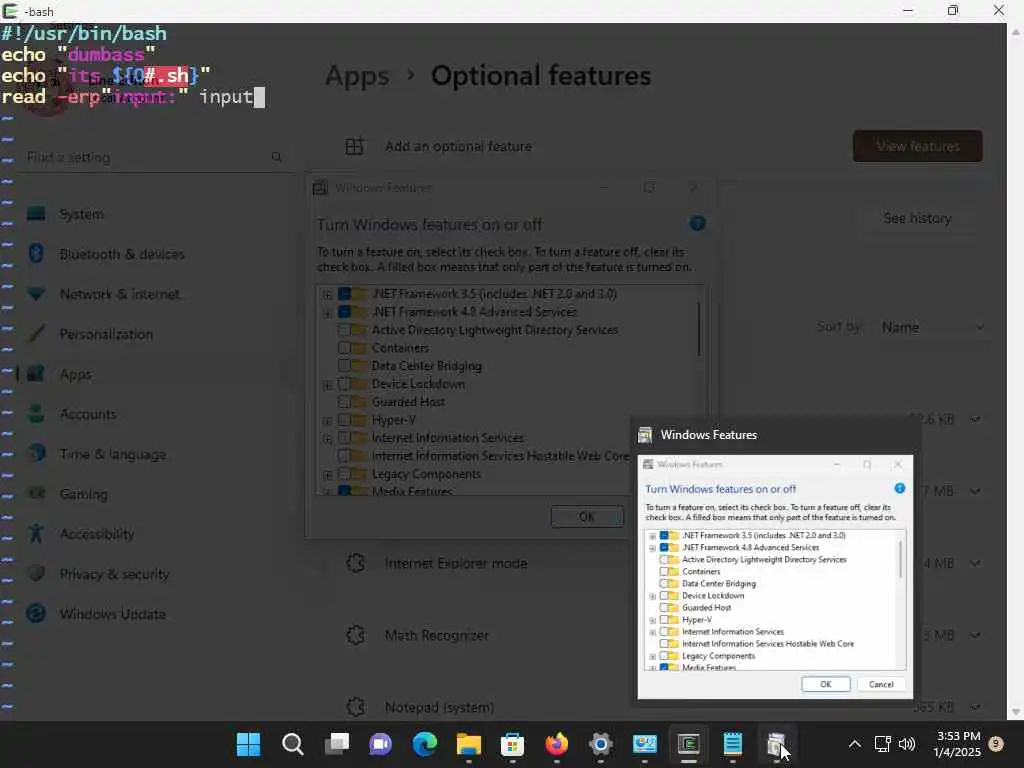Select the Windows Features preview thumbnail
The height and width of the screenshot is (768, 1024).
775,577
